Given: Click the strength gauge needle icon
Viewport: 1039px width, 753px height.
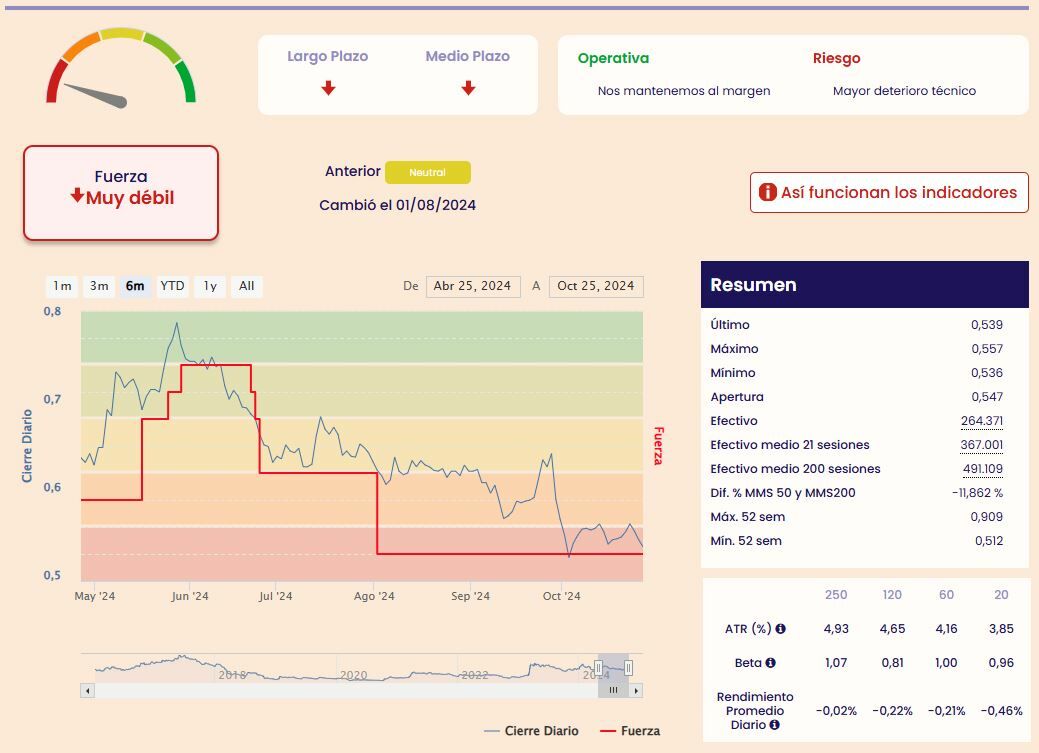Looking at the screenshot, I should (x=95, y=96).
